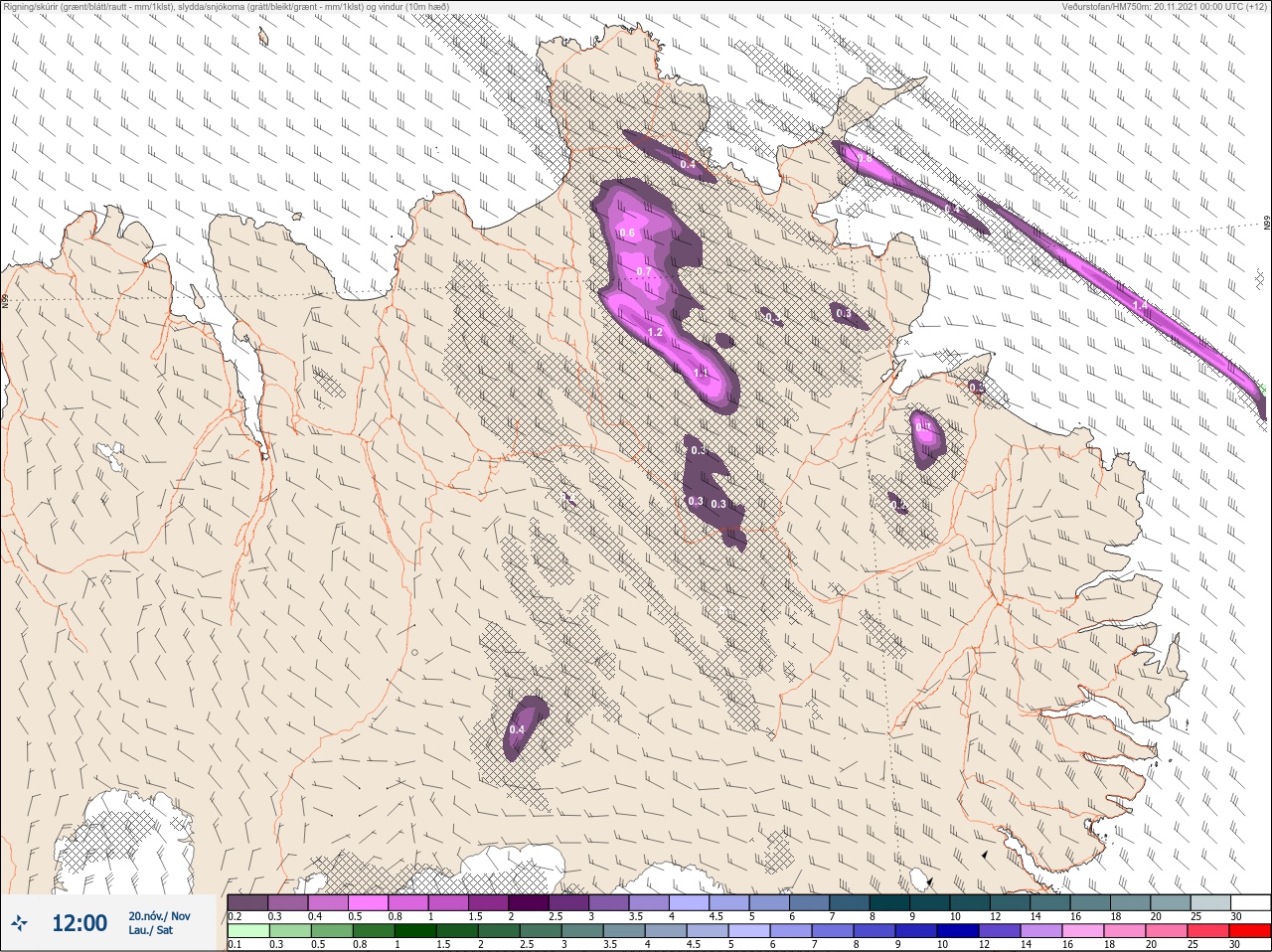Click the 1.2 precipitation label on the map
This screenshot has height=952, width=1272.
click(x=655, y=332)
